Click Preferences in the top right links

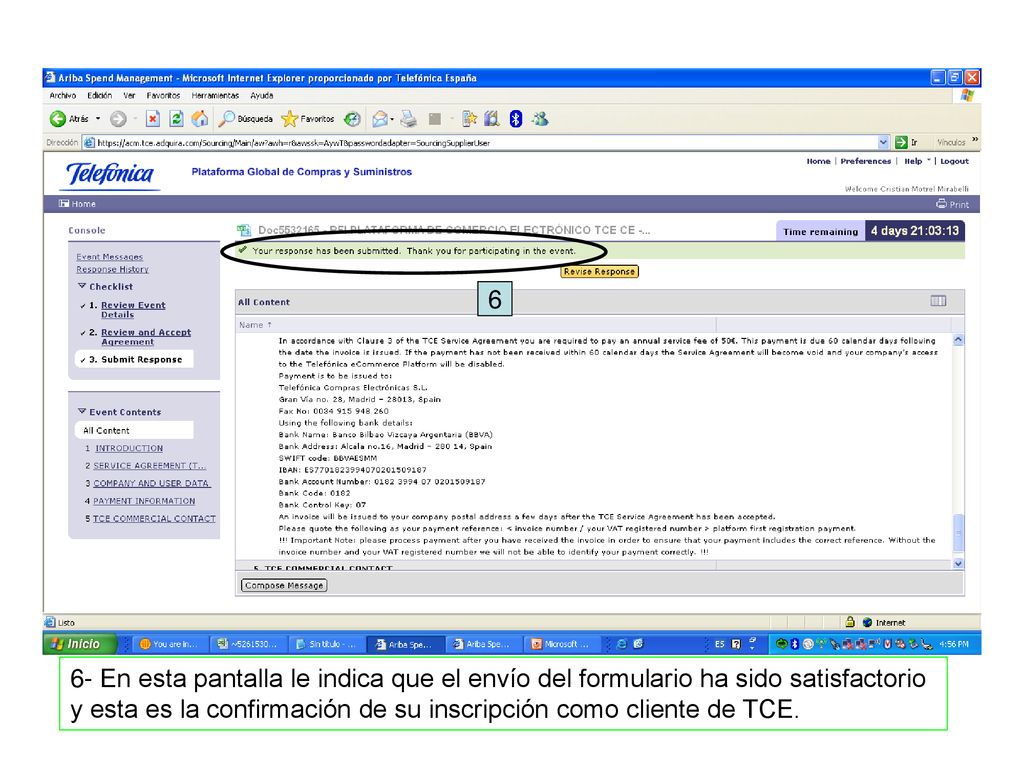(x=865, y=161)
